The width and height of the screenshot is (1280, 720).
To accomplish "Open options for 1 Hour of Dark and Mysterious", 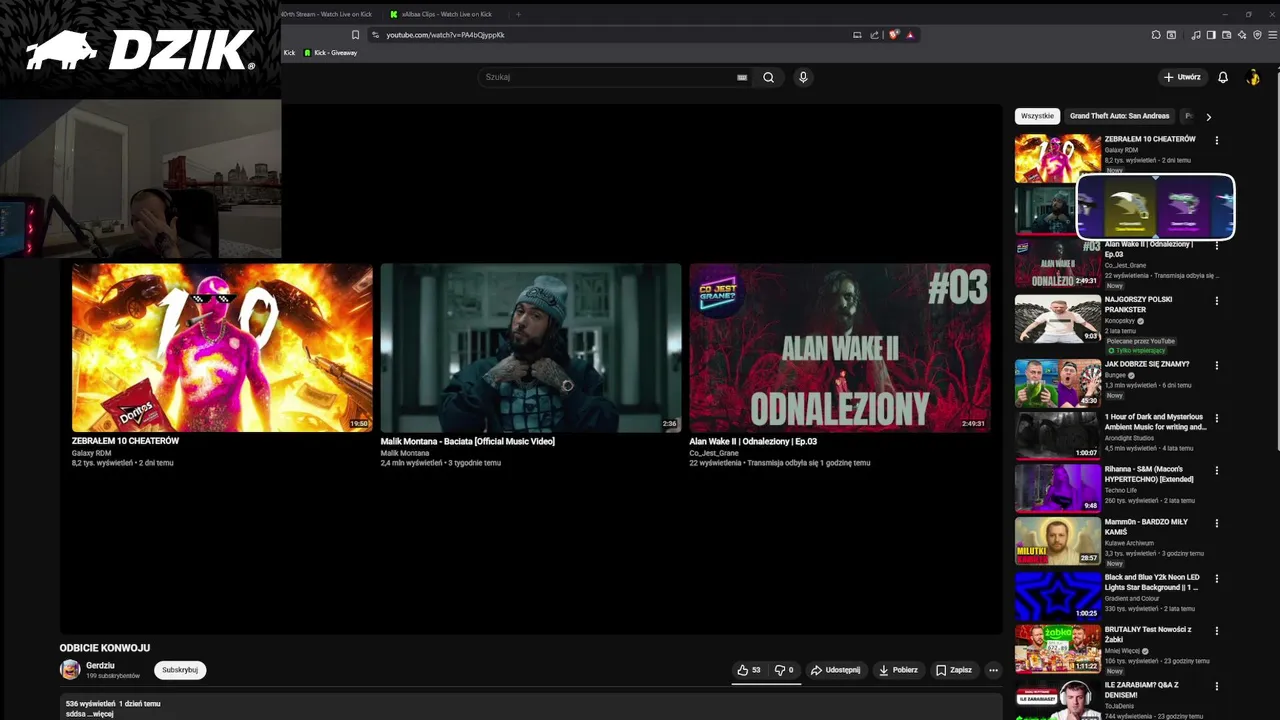I will [1217, 418].
